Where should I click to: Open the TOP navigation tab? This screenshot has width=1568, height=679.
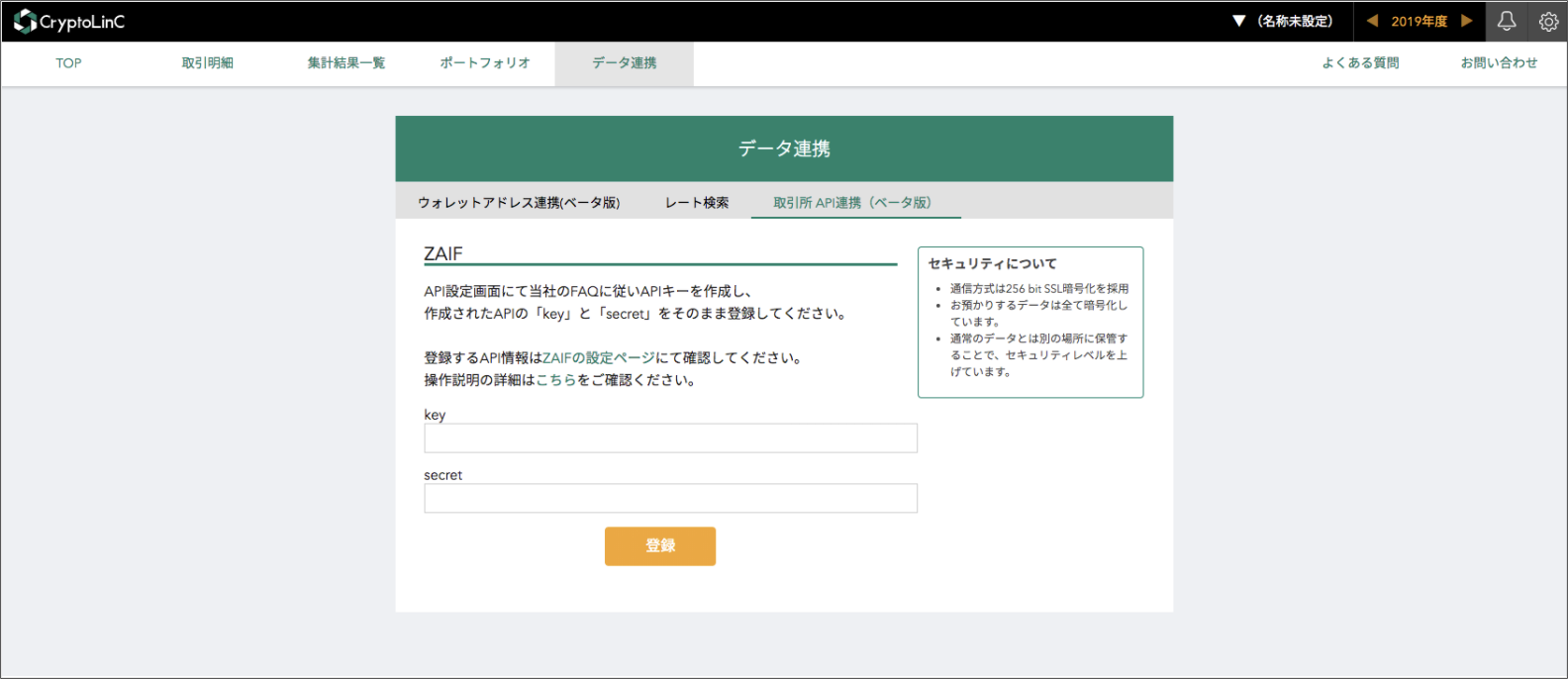[x=68, y=63]
